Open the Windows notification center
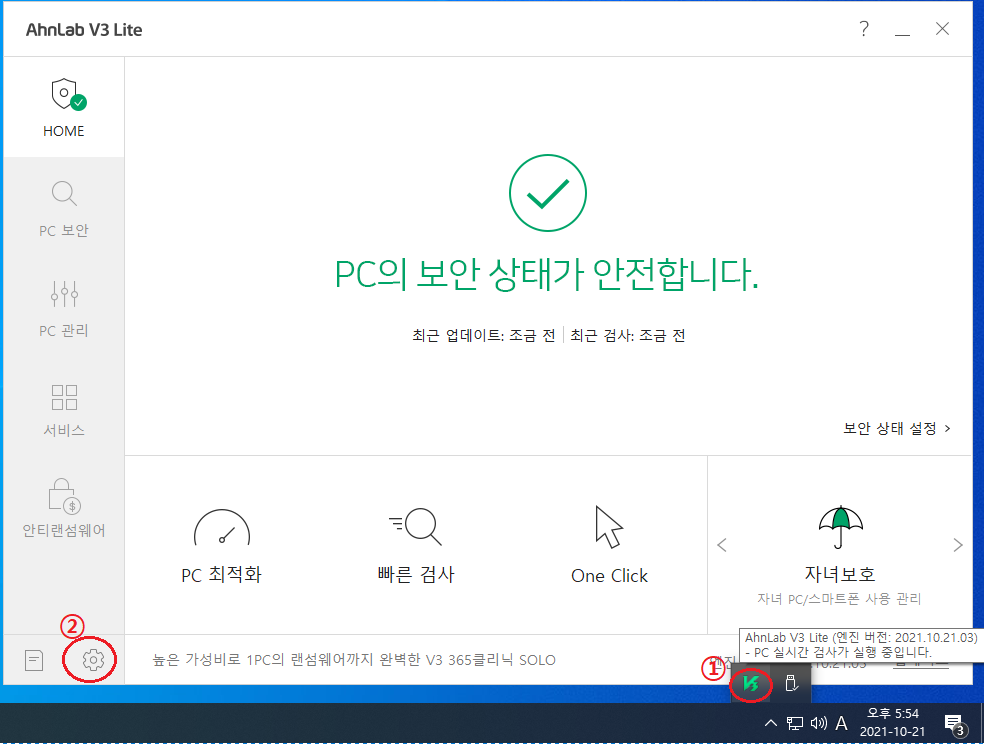 [953, 723]
